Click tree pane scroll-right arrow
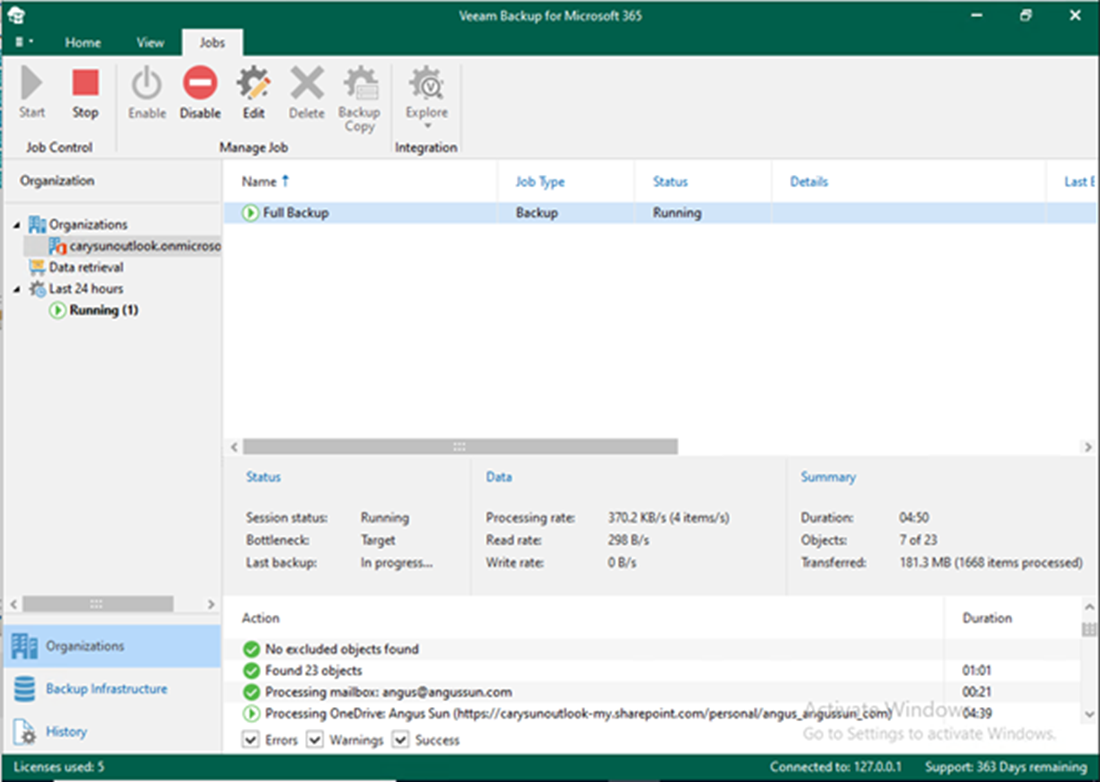The width and height of the screenshot is (1100, 782). [210, 604]
